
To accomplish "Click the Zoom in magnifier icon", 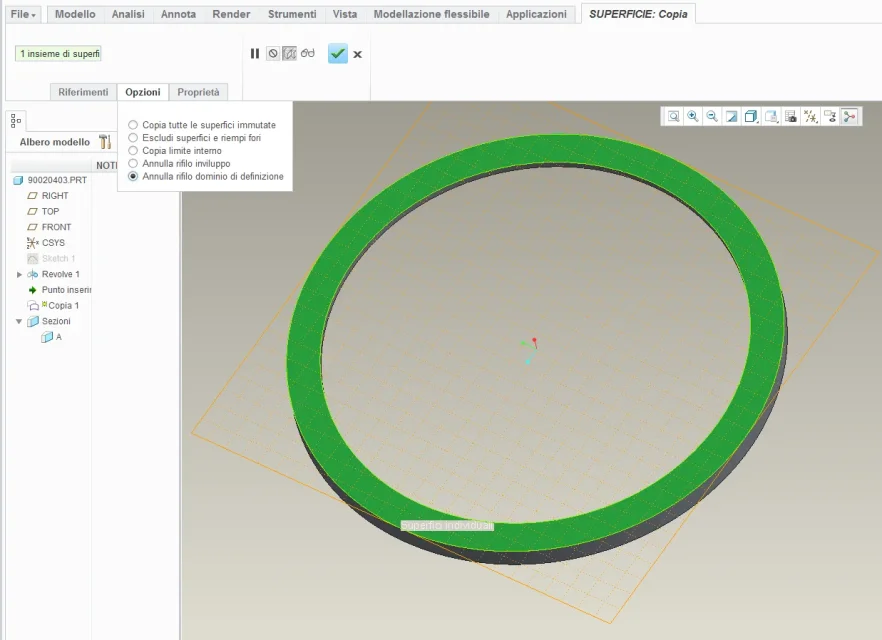I will 692,117.
